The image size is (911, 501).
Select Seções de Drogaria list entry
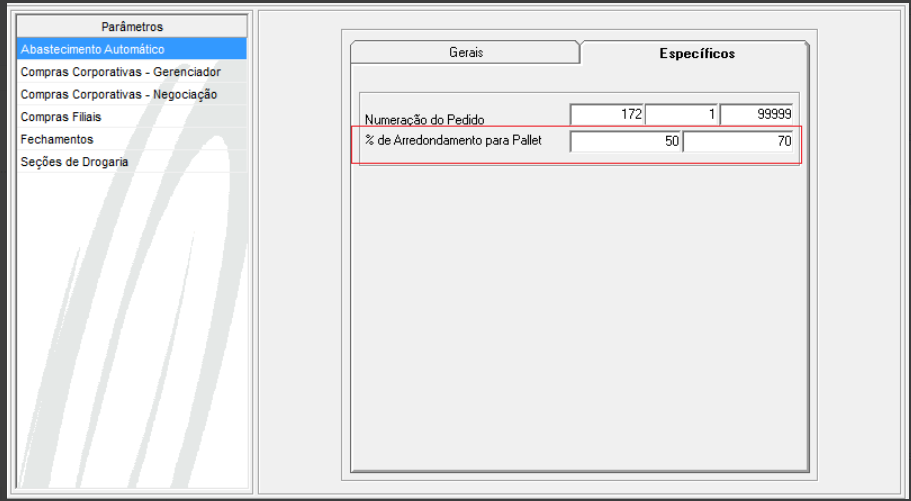tap(132, 162)
